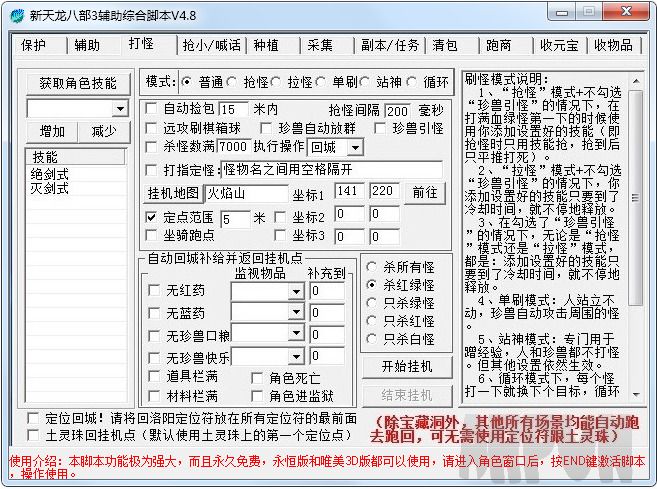The width and height of the screenshot is (657, 489).
Task: Select 杀所有怪 option
Action: pos(371,267)
